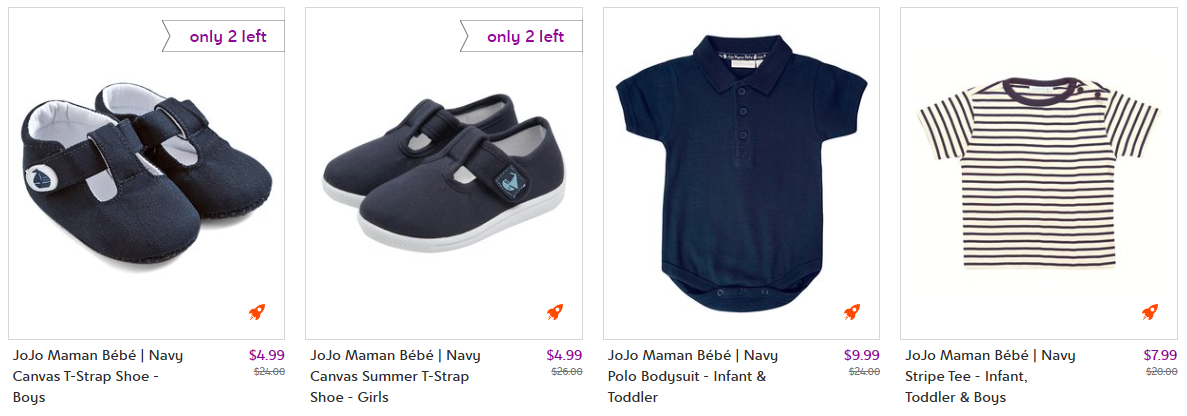Viewport: 1187px width, 416px height.
Task: Click 'Navy Canvas Summer T-Strap Shoe - Girls' title
Action: [395, 376]
